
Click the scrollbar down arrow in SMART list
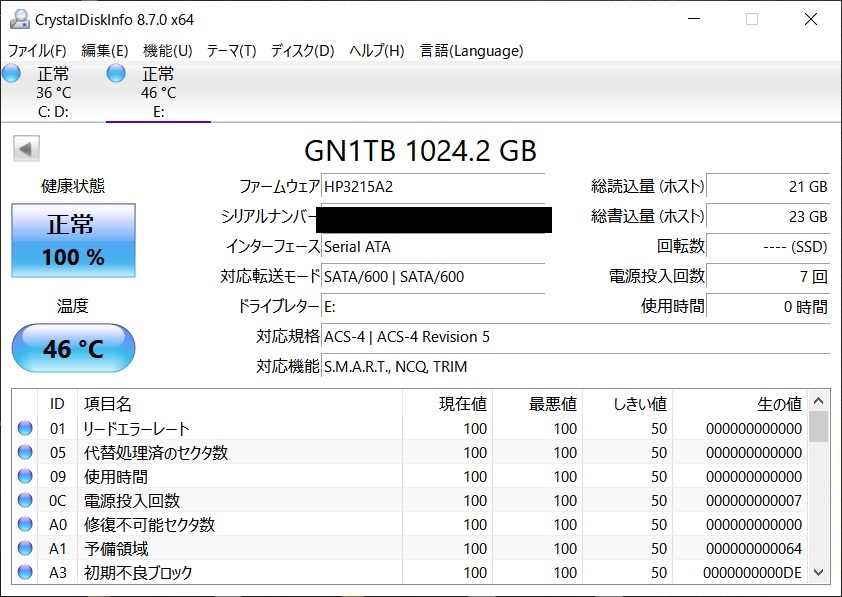pos(818,572)
